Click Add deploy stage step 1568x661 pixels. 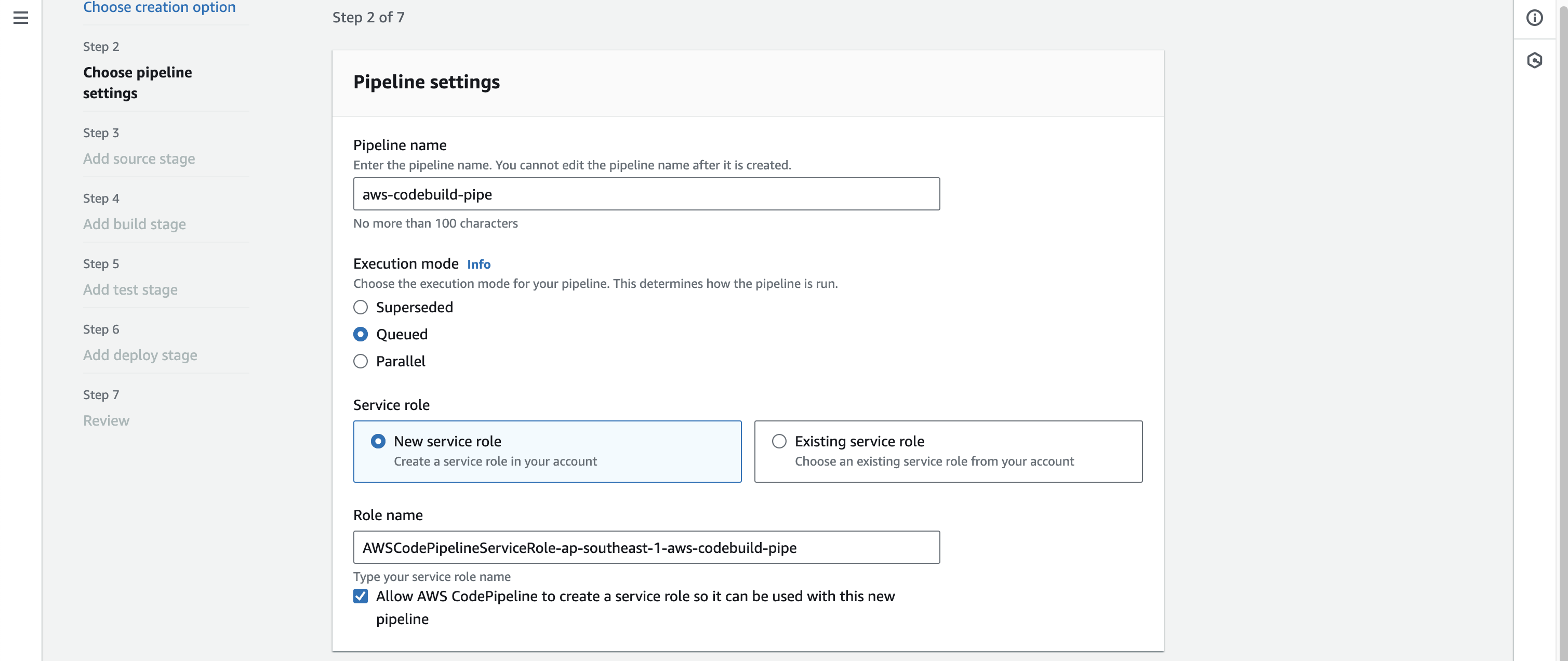[140, 355]
